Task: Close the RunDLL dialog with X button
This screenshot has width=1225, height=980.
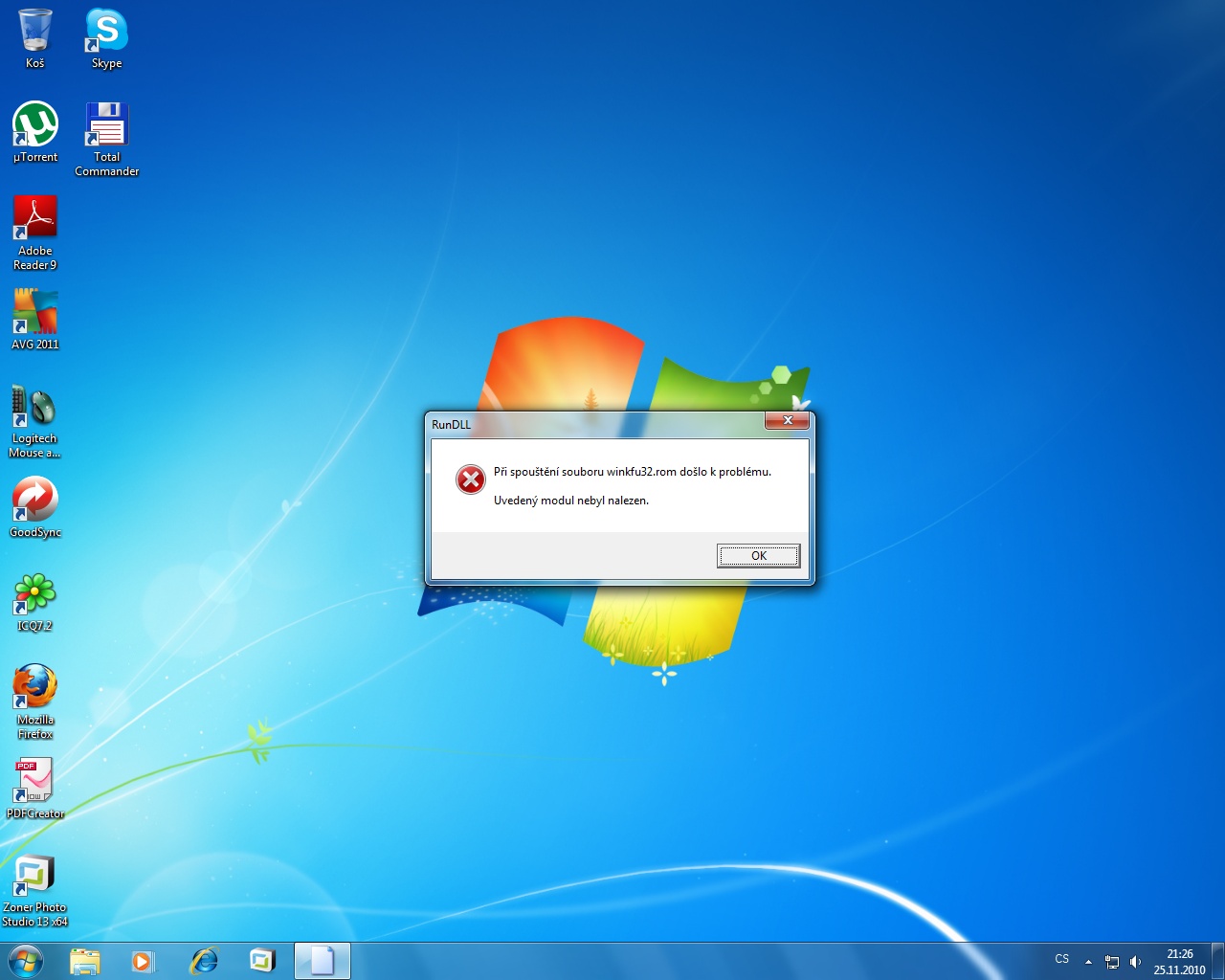Action: [788, 420]
